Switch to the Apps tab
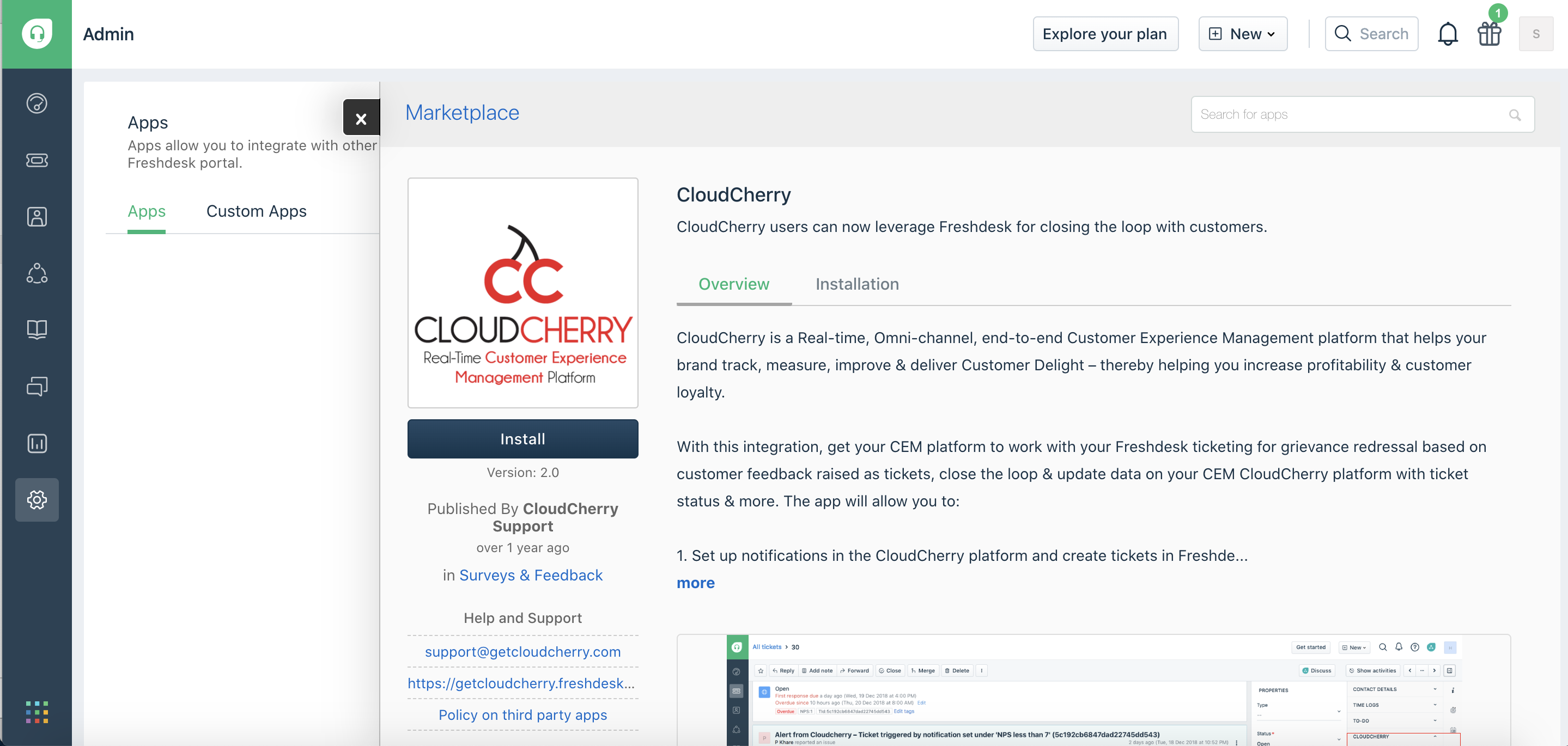 (146, 211)
